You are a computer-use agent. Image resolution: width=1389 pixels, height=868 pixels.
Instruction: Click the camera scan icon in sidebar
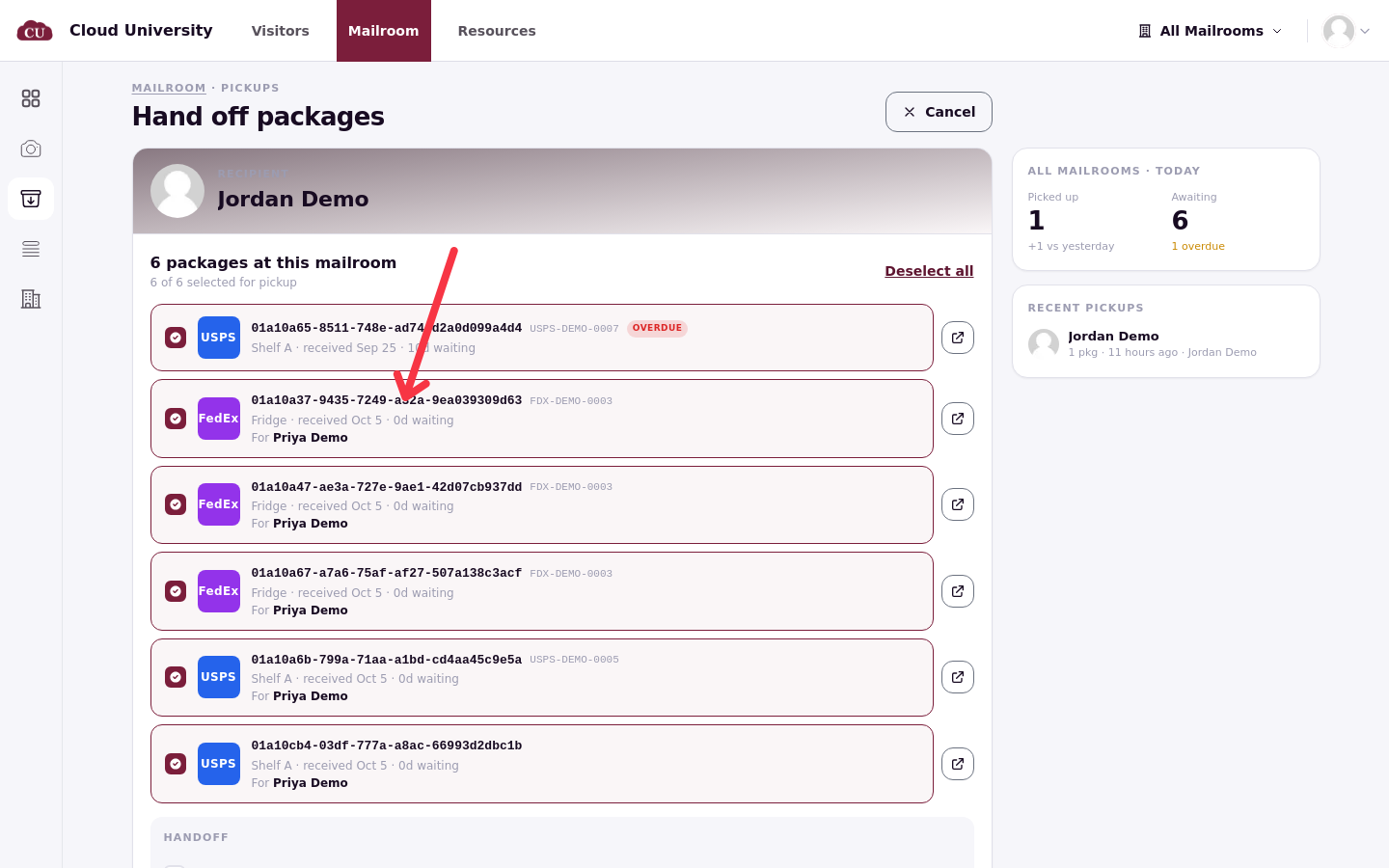31,149
